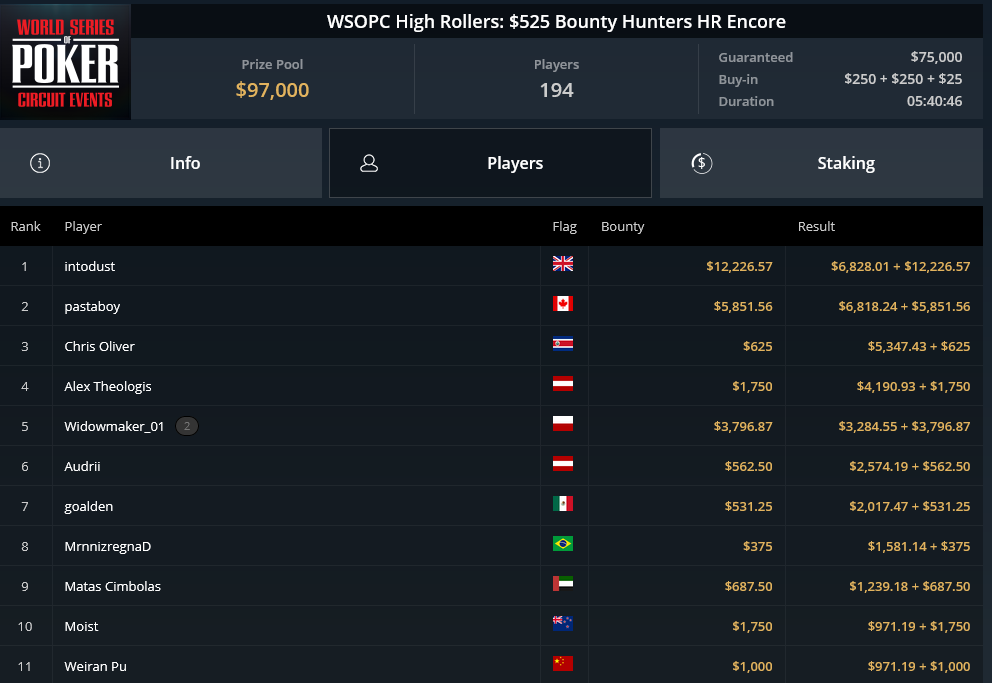Click the Info circle icon
Viewport: 992px width, 683px height.
pyautogui.click(x=40, y=163)
